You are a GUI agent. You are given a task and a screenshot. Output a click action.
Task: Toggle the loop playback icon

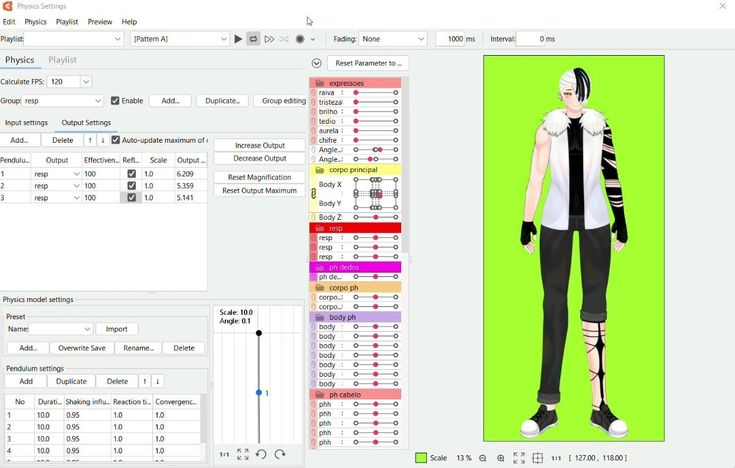tap(253, 39)
